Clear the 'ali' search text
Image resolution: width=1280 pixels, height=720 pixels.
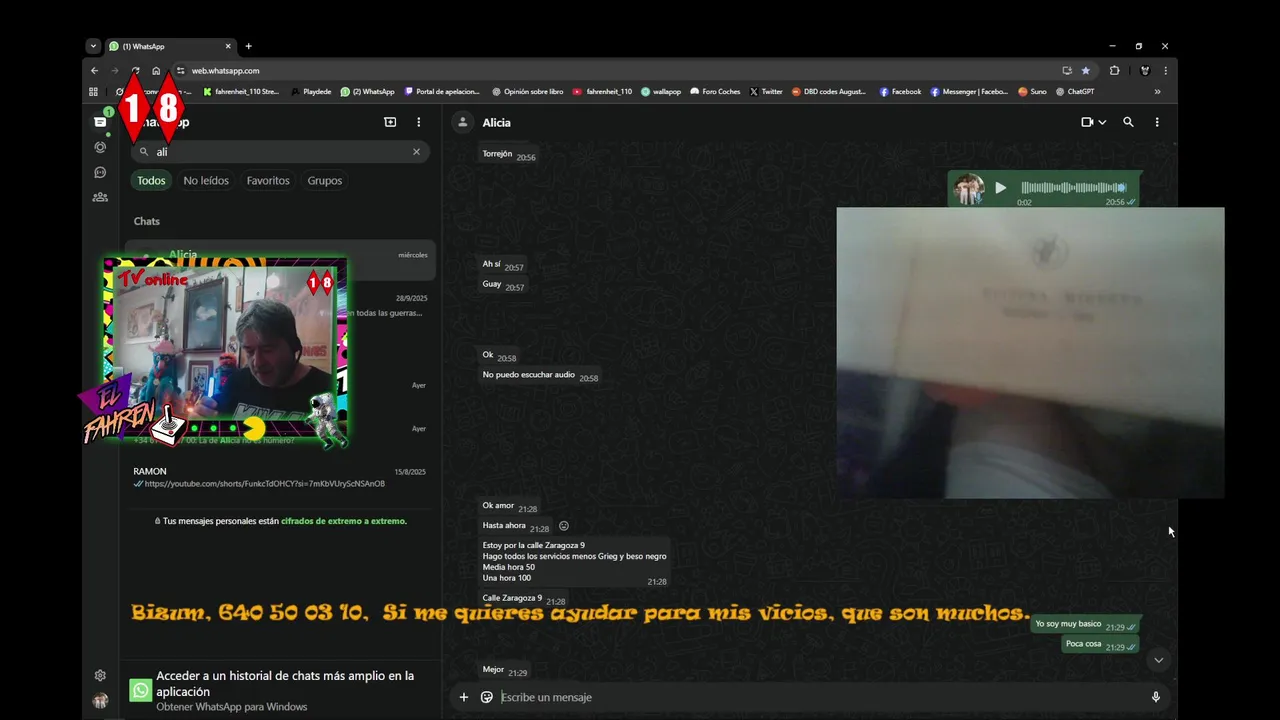[x=416, y=152]
